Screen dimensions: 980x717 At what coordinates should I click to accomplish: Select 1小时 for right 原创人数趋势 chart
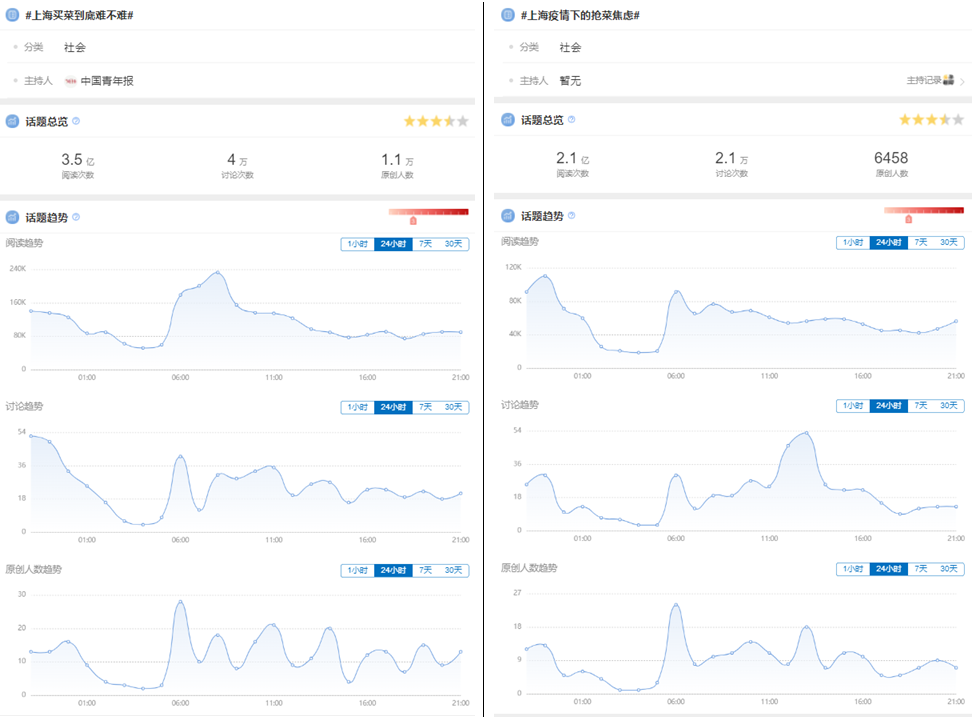[x=853, y=569]
